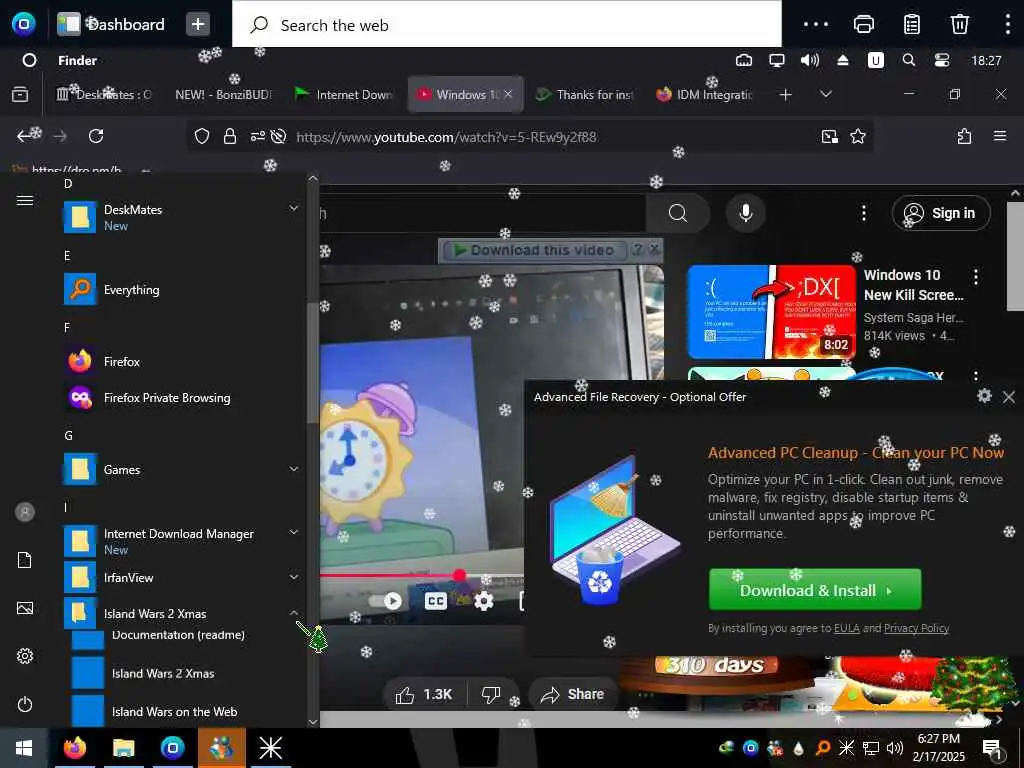Image resolution: width=1024 pixels, height=768 pixels.
Task: Open the Finder menu
Action: tap(77, 60)
